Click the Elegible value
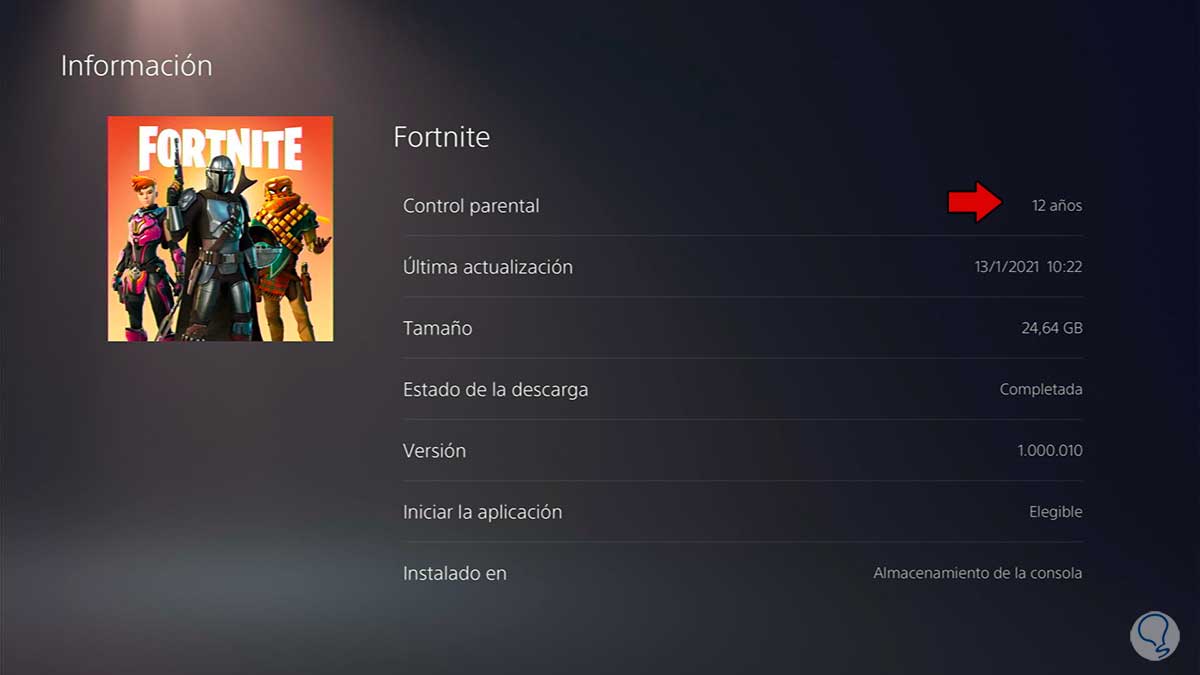 click(1056, 512)
